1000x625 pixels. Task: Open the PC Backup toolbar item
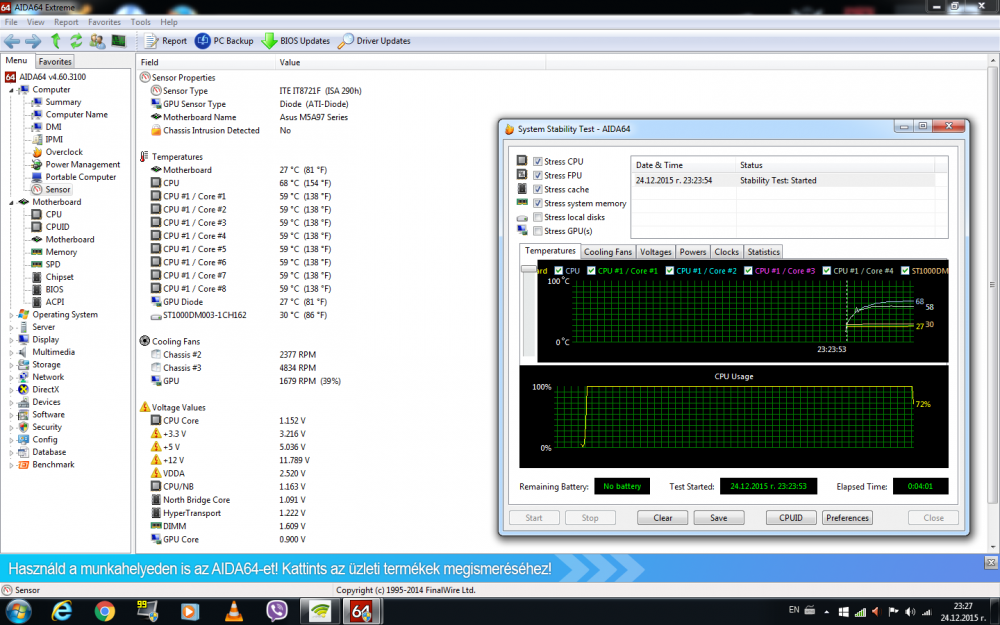point(224,41)
